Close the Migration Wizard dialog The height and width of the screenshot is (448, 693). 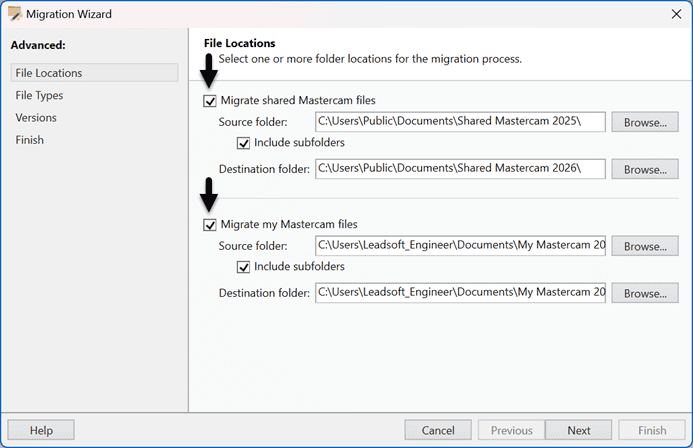(676, 14)
